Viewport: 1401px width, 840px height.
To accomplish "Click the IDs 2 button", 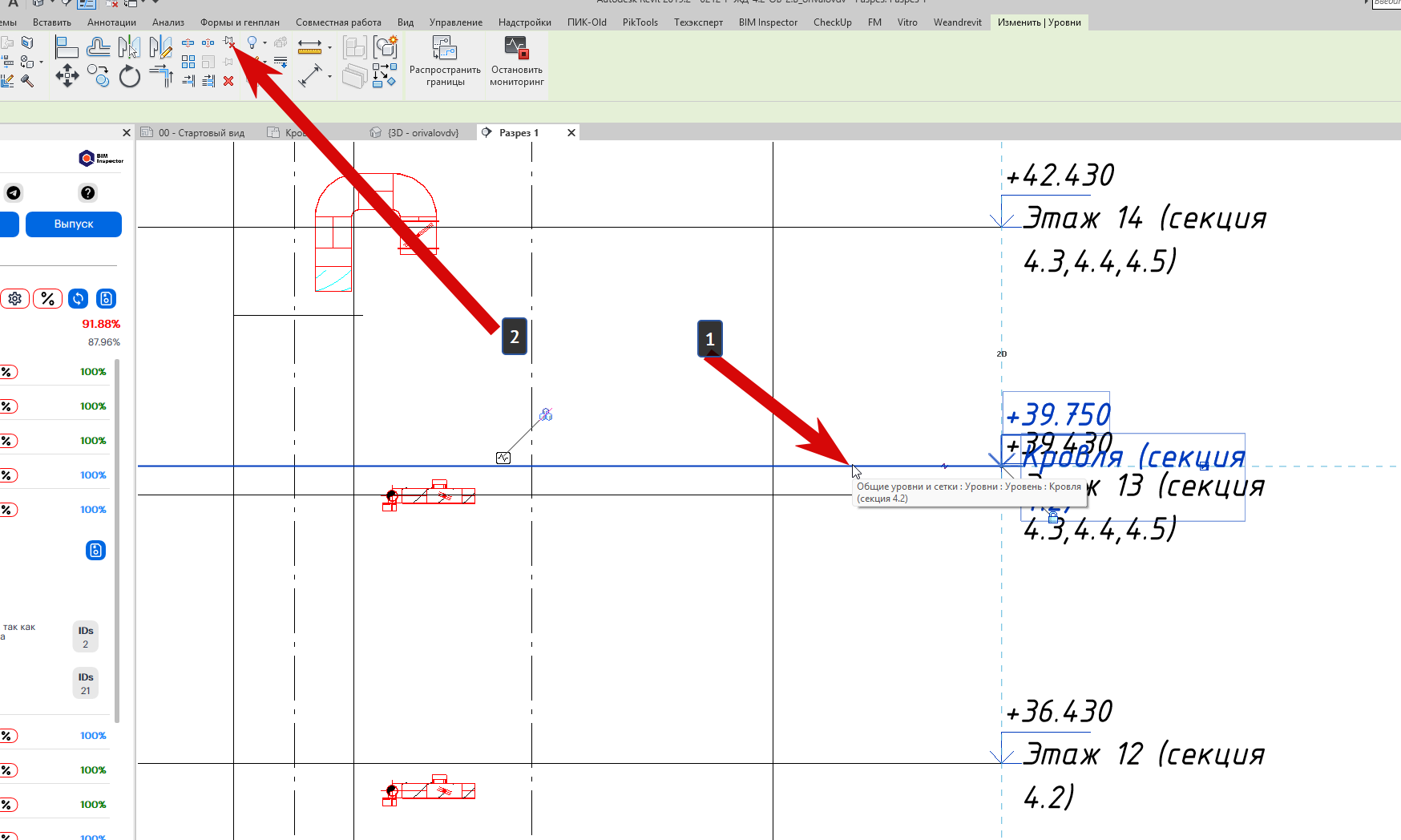I will tap(86, 637).
